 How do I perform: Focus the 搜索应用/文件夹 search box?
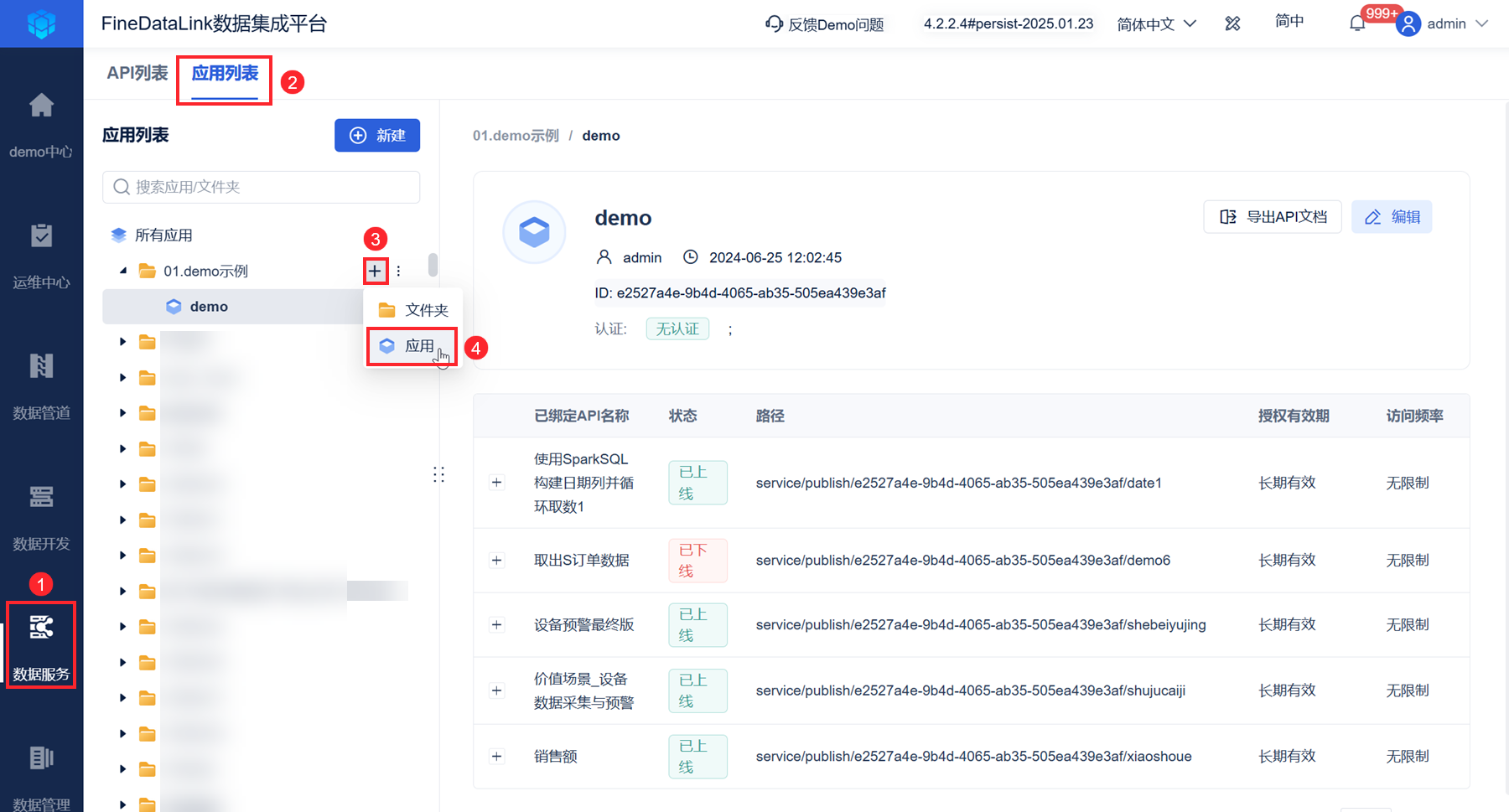coord(262,187)
